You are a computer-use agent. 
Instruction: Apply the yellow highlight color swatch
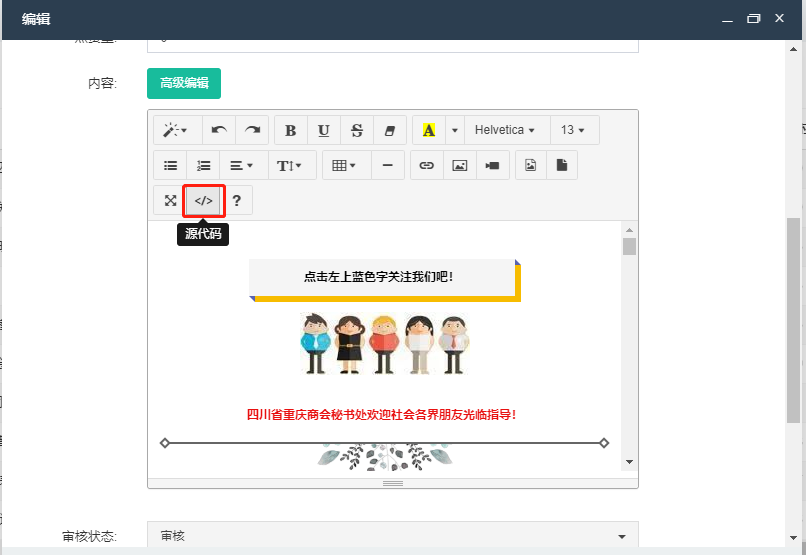(x=429, y=130)
